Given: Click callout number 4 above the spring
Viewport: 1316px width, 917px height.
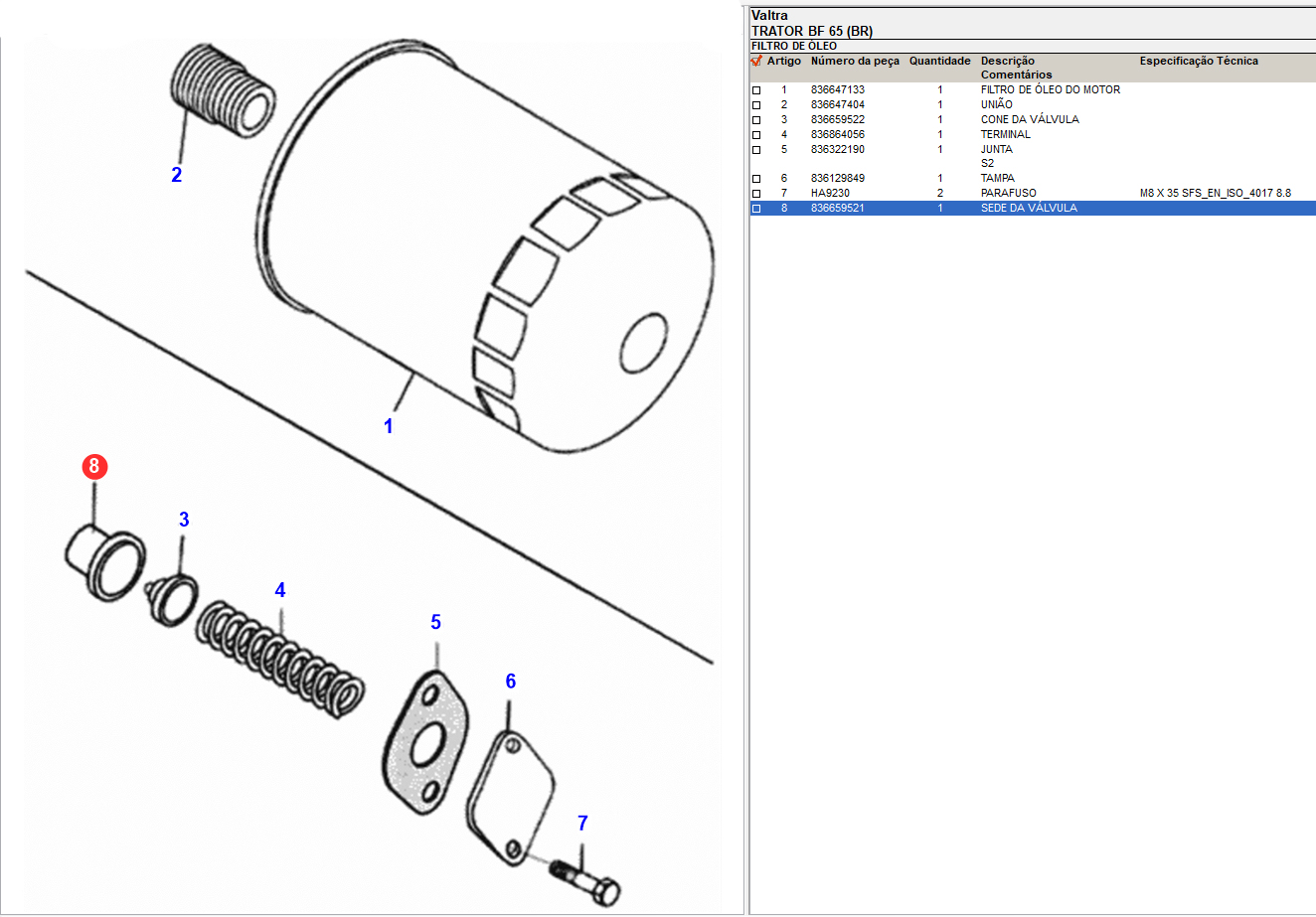Looking at the screenshot, I should (x=280, y=590).
